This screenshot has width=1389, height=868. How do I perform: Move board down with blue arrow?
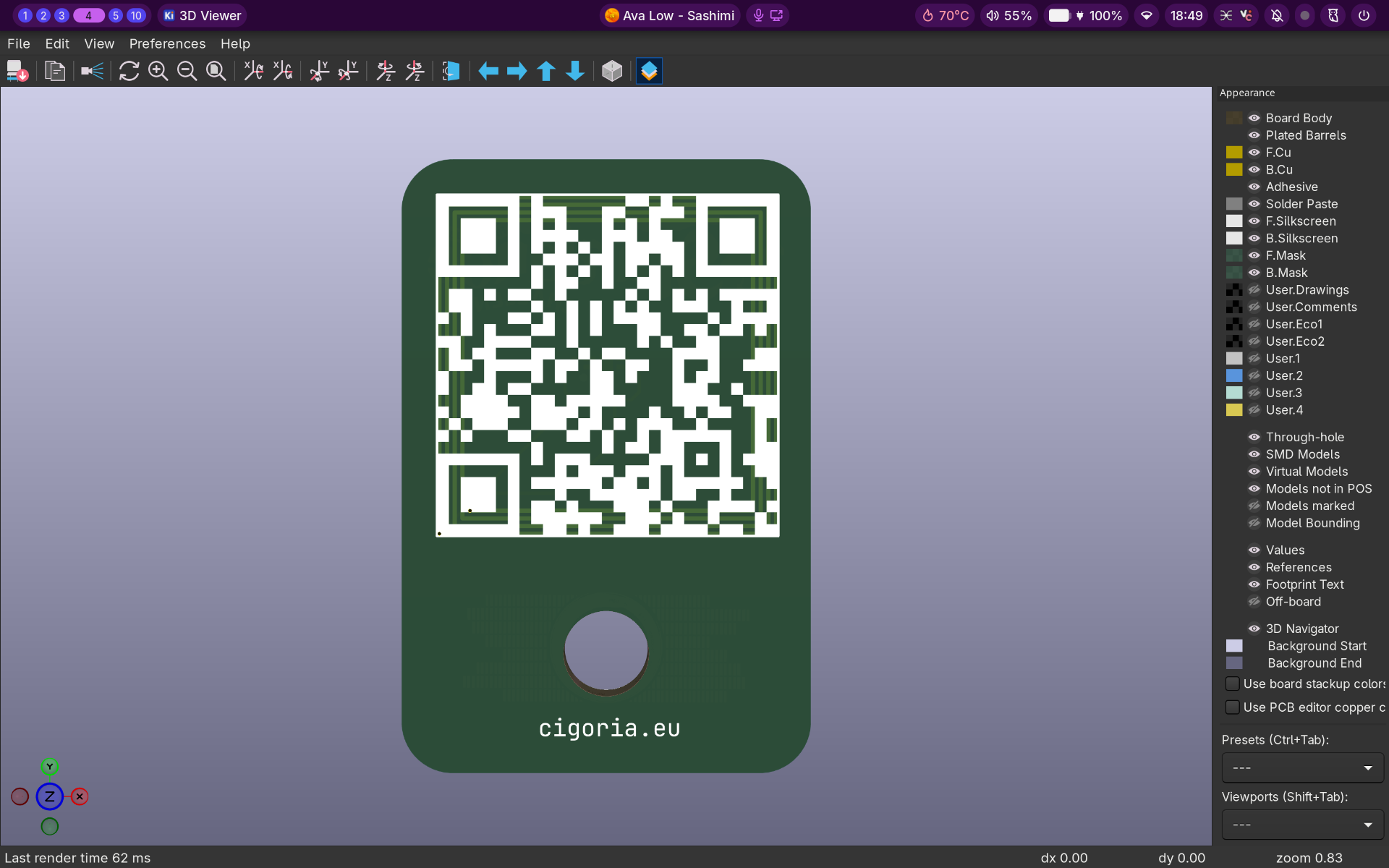[575, 71]
